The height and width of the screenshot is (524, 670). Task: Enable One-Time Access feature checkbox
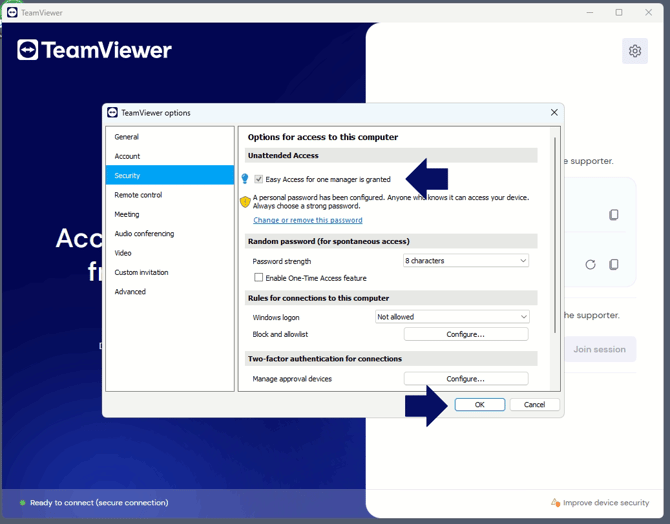tap(259, 278)
